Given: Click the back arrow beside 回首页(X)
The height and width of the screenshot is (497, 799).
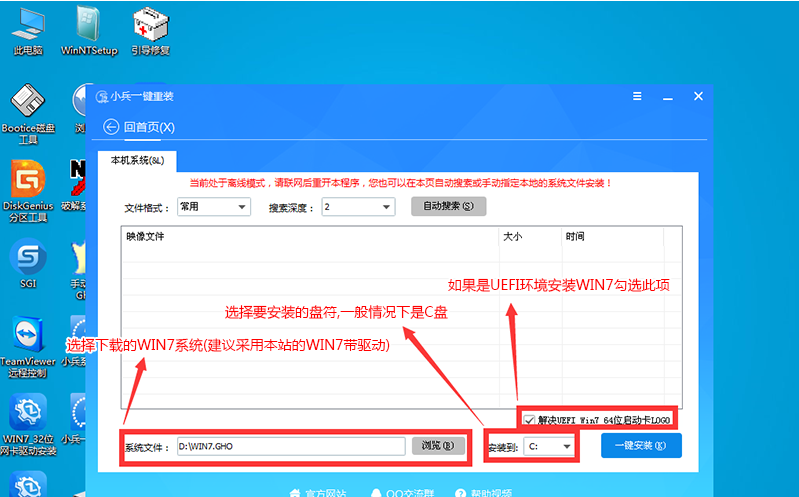Looking at the screenshot, I should click(x=111, y=126).
